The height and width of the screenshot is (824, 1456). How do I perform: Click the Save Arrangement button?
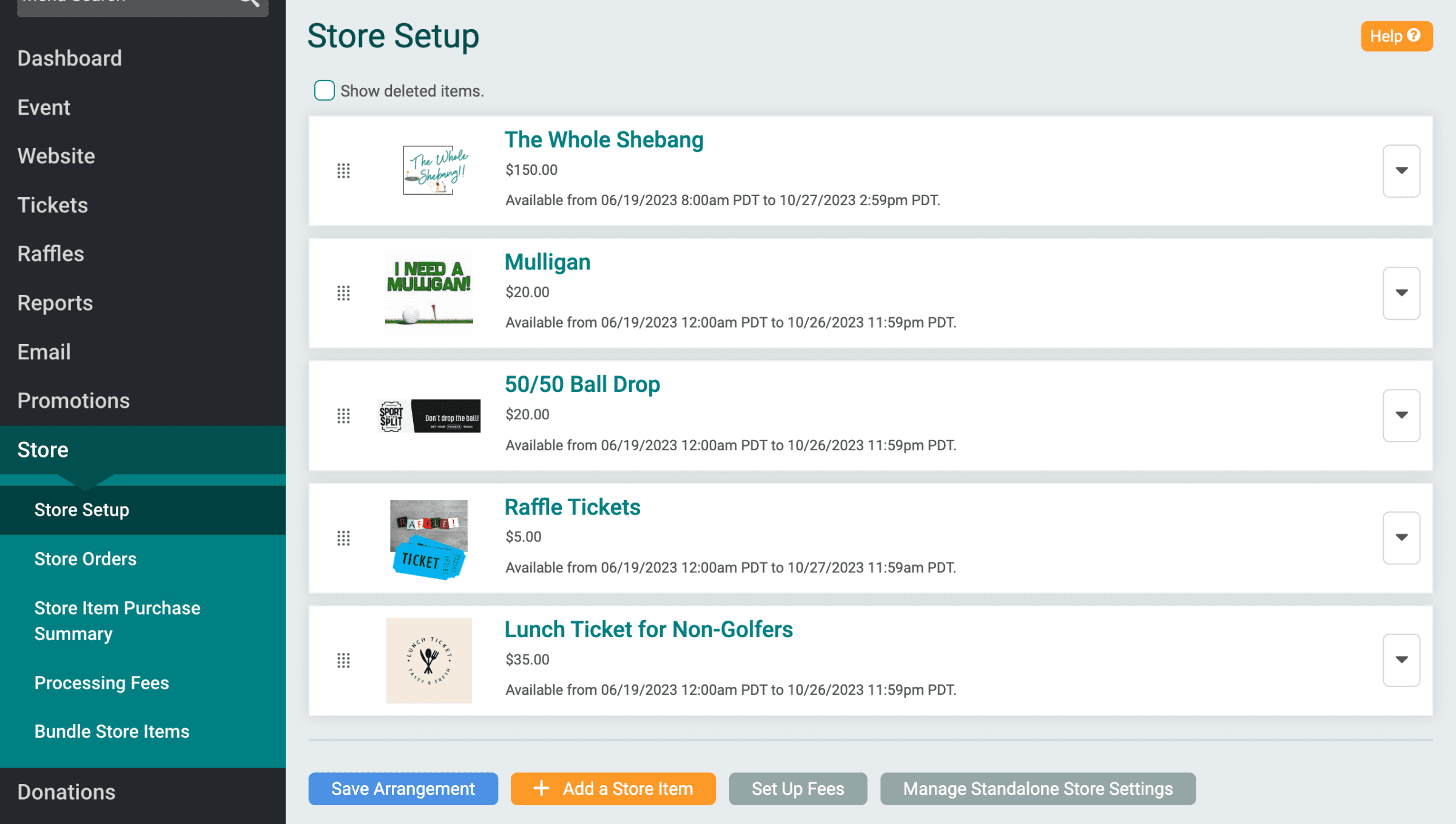[x=402, y=788]
